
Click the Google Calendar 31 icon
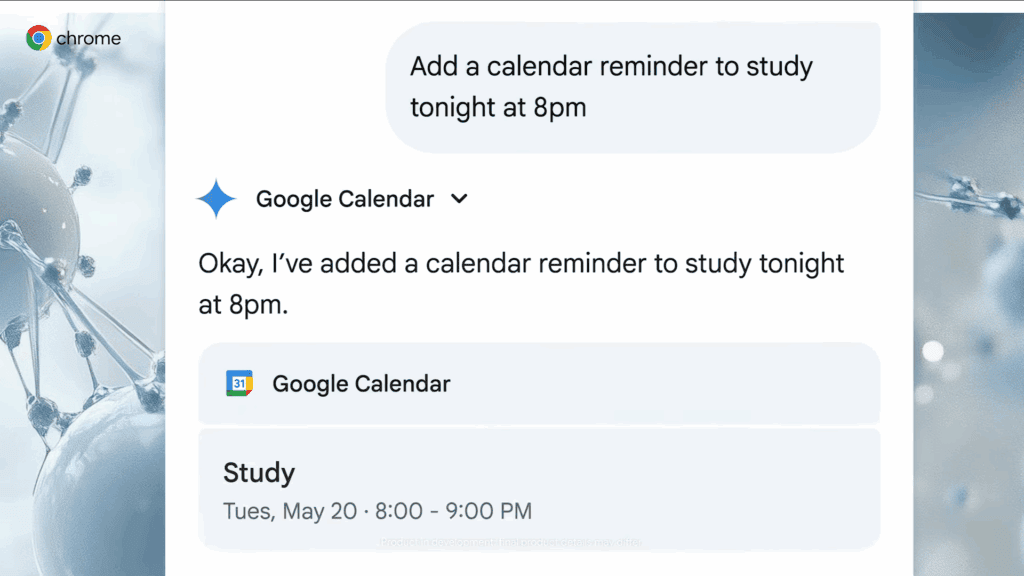click(x=240, y=383)
